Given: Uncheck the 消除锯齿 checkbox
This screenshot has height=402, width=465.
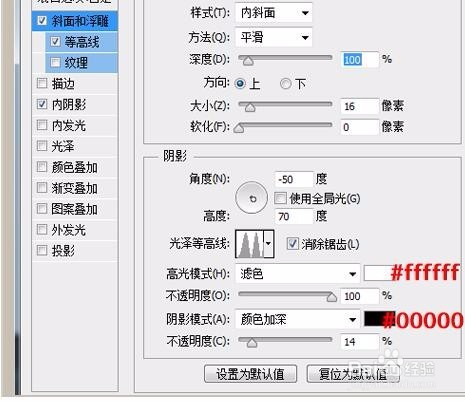Looking at the screenshot, I should point(292,244).
